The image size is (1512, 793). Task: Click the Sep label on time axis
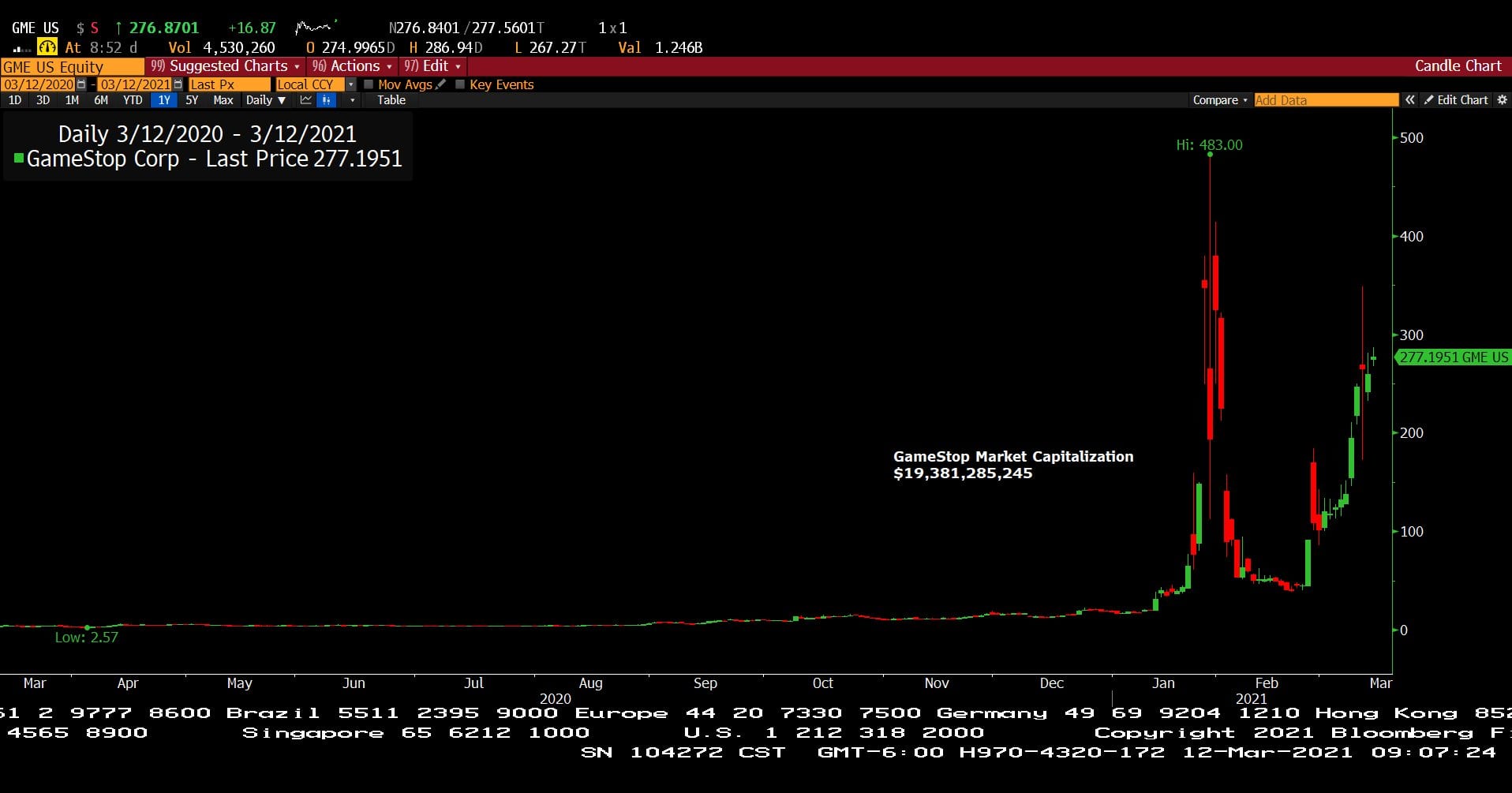(x=705, y=683)
